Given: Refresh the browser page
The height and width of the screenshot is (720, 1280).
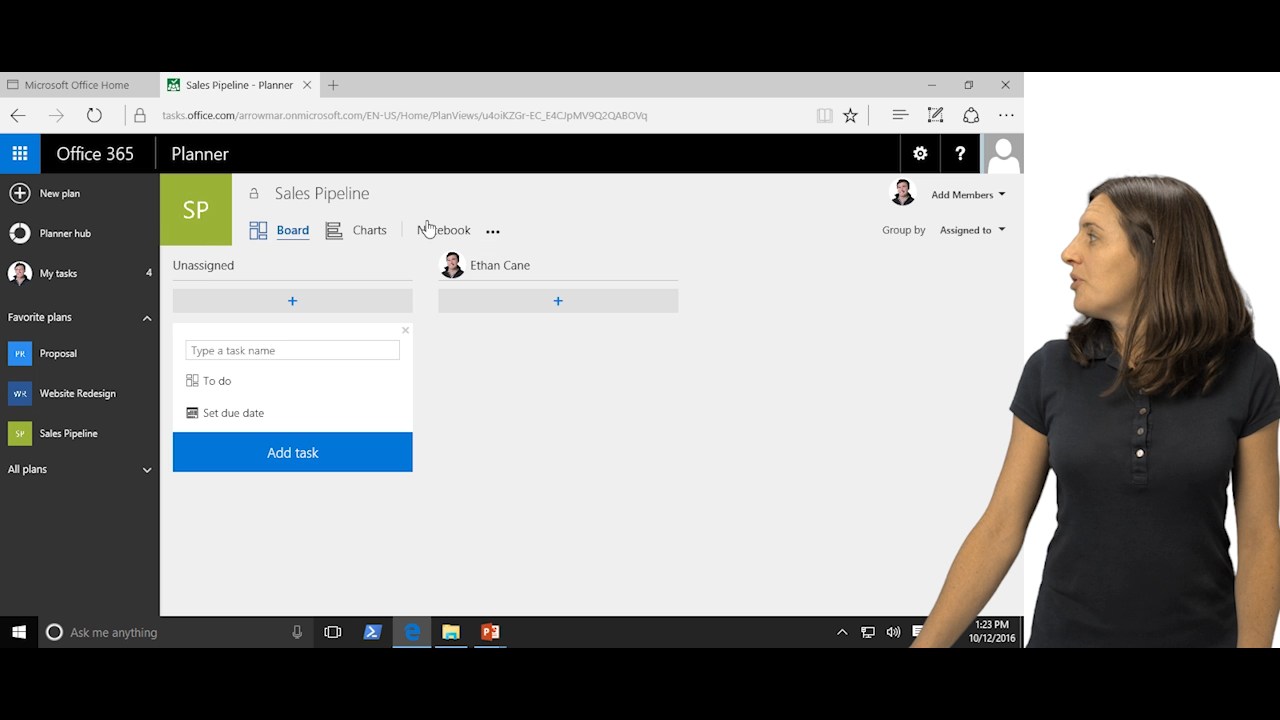Looking at the screenshot, I should [x=94, y=115].
